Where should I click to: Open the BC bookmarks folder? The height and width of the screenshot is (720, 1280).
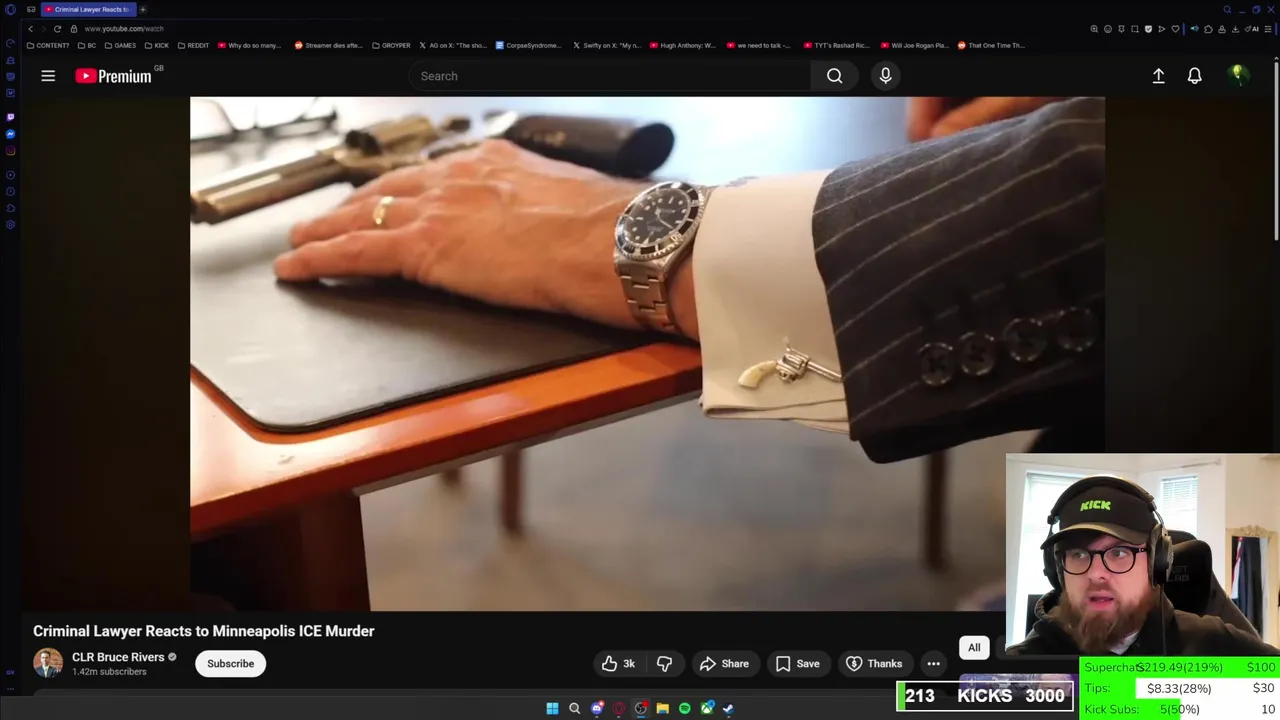(86, 45)
